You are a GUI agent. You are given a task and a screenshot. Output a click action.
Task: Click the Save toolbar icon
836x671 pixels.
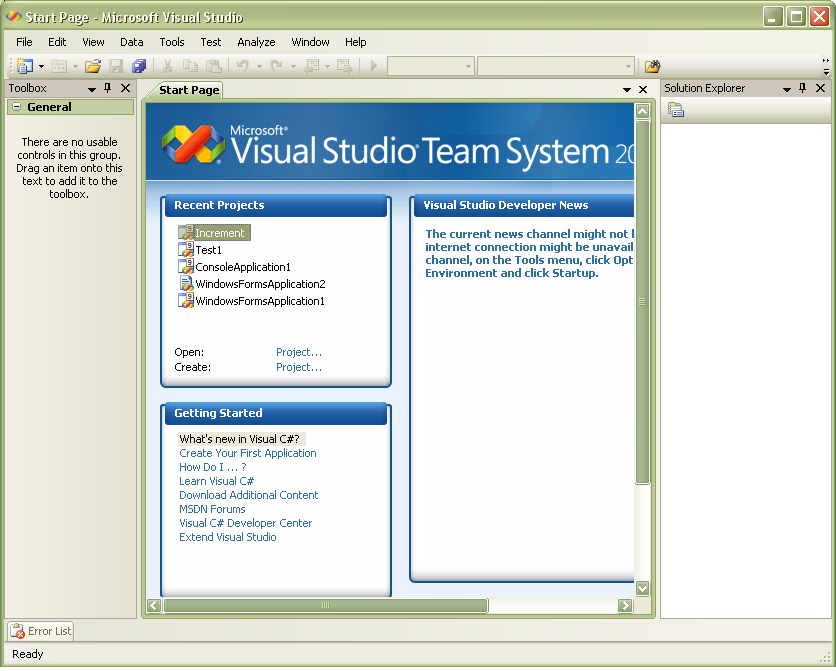116,66
